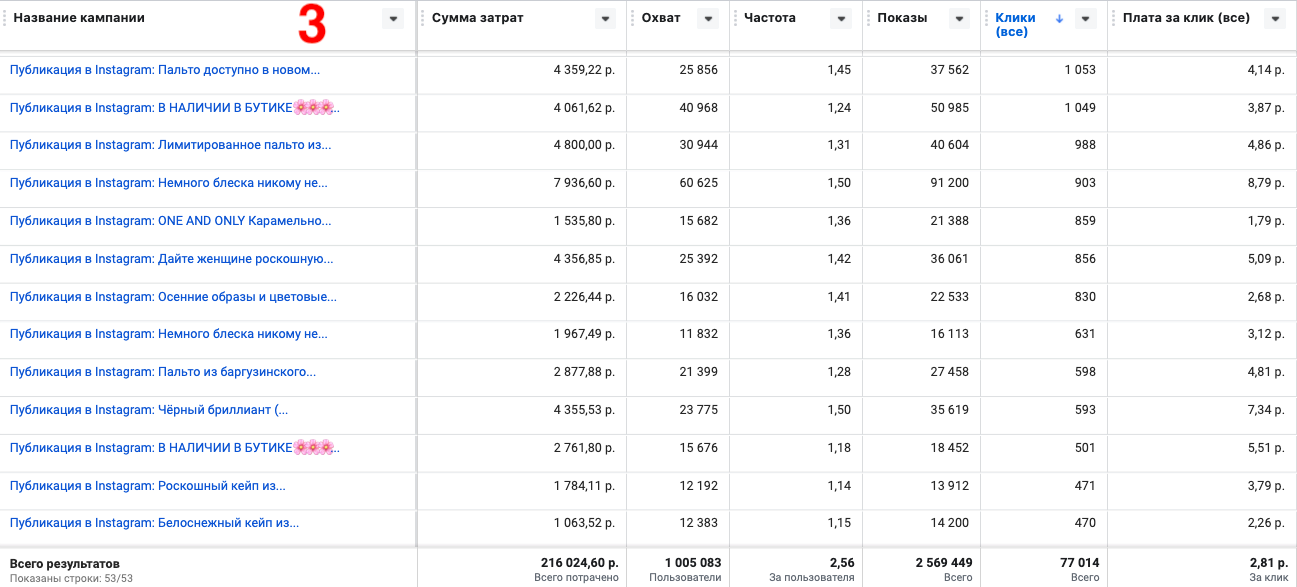Open campaign link Лимитированное пальто из
This screenshot has width=1297, height=587.
(x=170, y=145)
